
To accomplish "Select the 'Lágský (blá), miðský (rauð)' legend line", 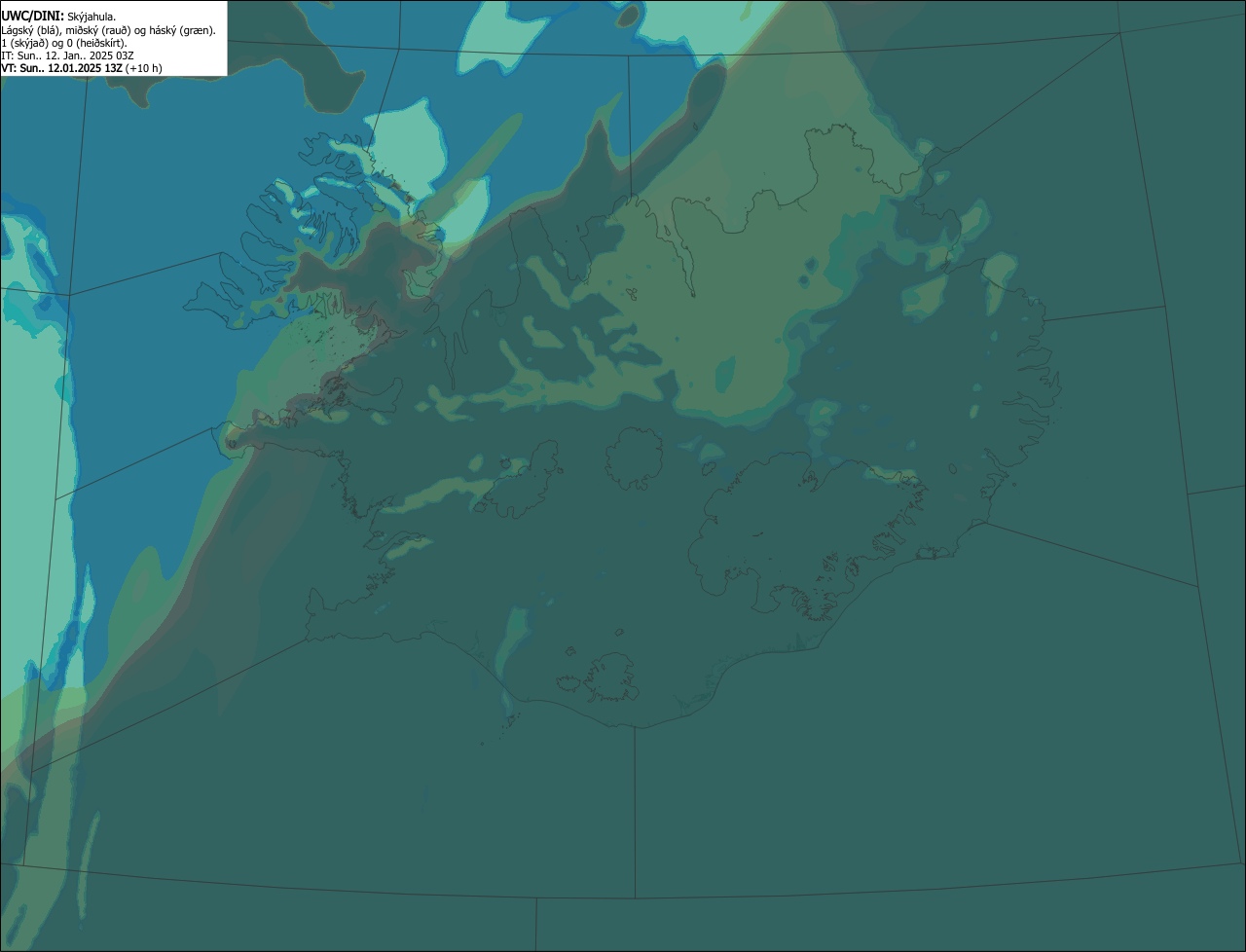I will (109, 30).
